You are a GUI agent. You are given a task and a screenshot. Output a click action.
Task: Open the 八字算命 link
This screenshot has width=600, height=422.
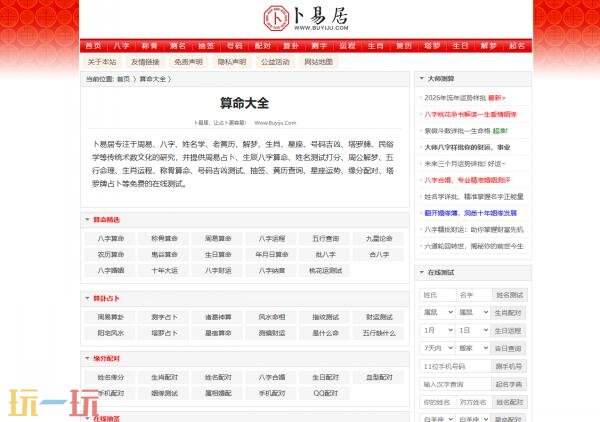[x=111, y=238]
